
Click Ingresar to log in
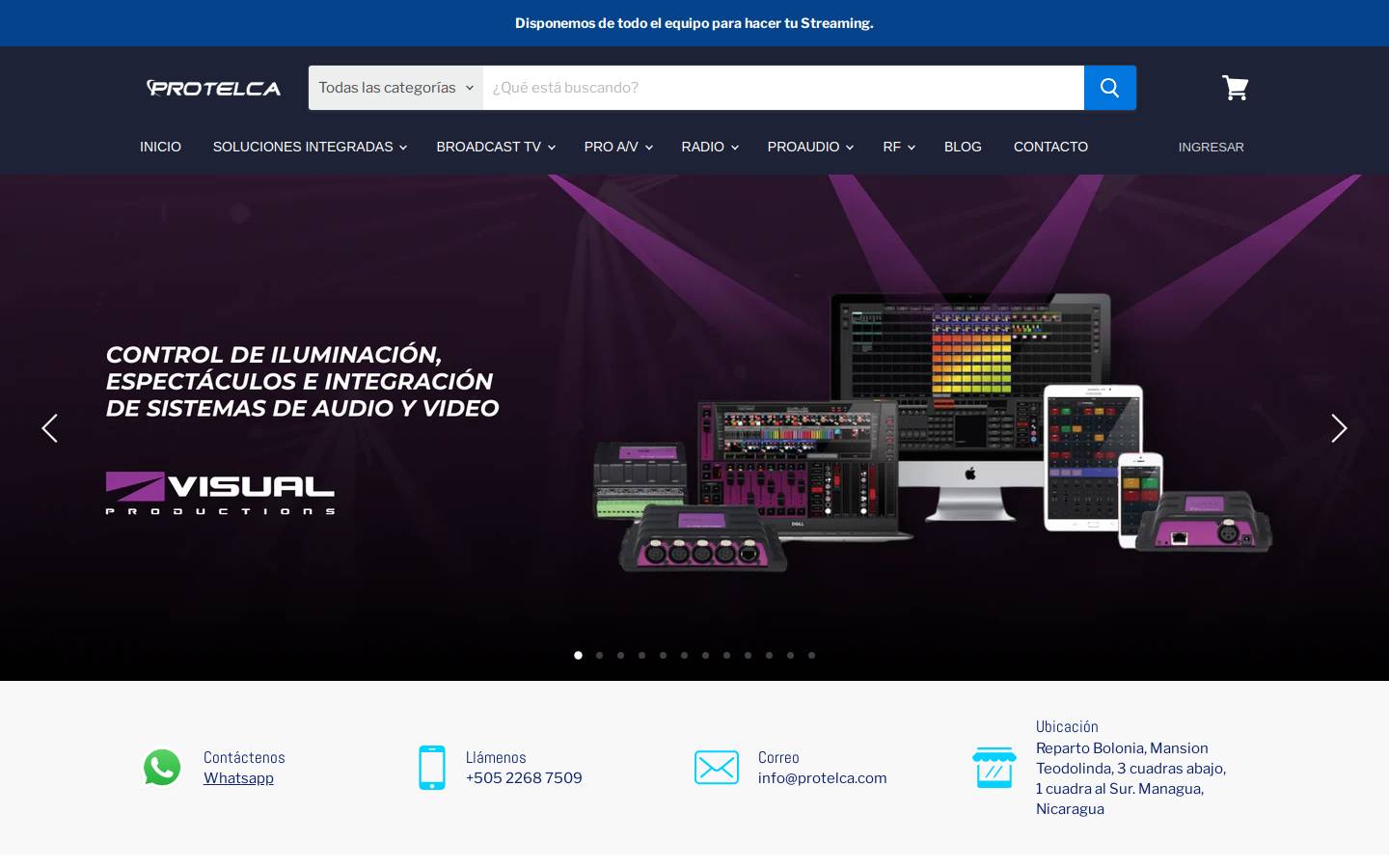pyautogui.click(x=1211, y=147)
